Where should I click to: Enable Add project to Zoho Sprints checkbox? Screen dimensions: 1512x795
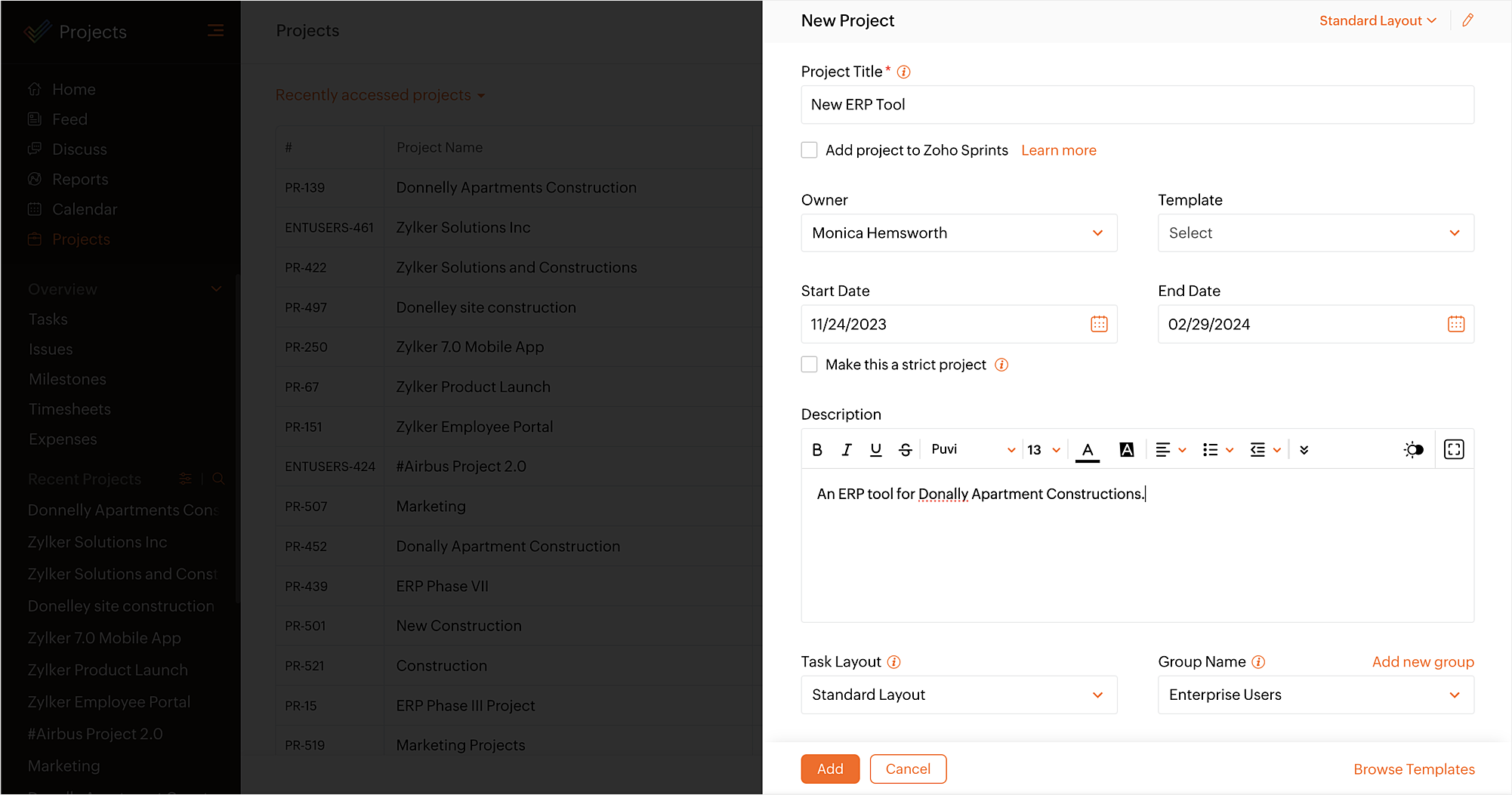809,150
